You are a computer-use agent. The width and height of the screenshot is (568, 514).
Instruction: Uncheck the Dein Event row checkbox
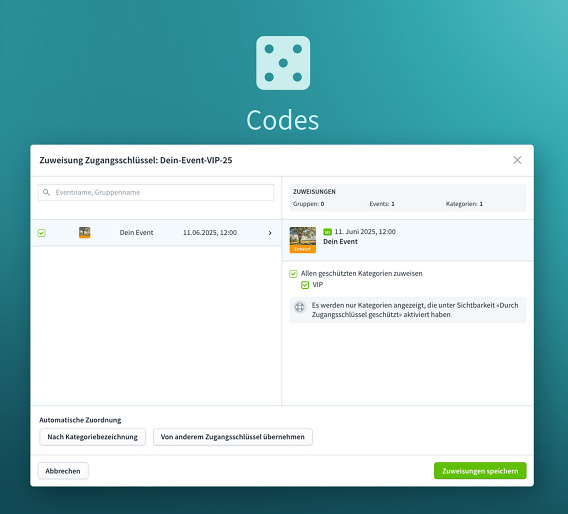coord(42,233)
